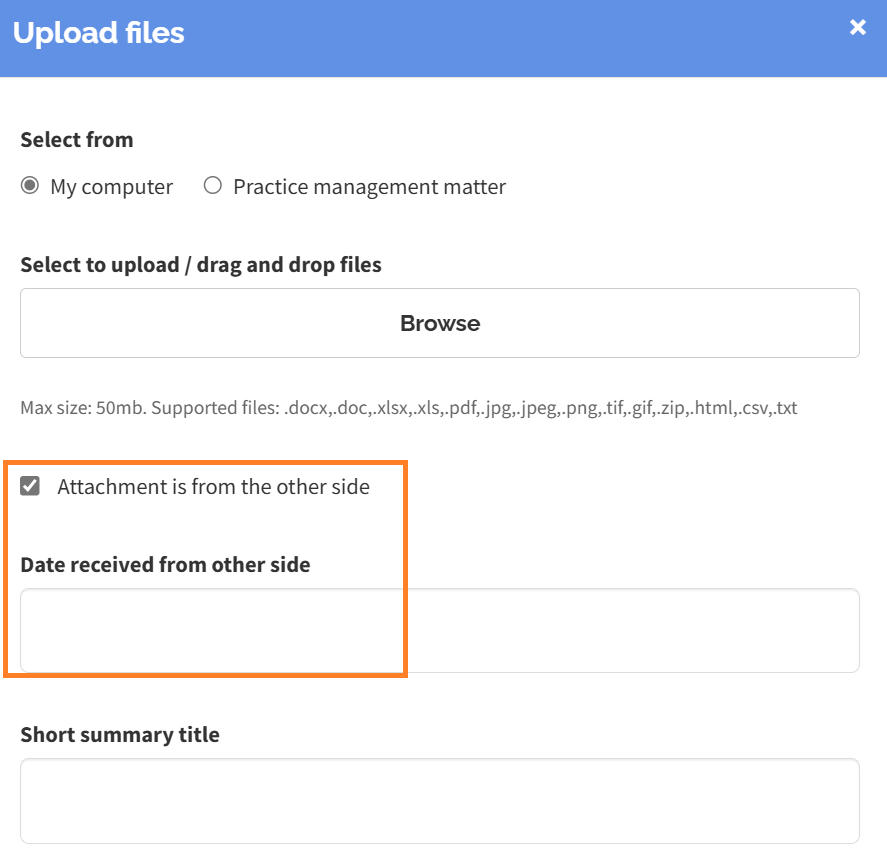Click the 'My computer' label text
This screenshot has height=854, width=887.
click(111, 187)
